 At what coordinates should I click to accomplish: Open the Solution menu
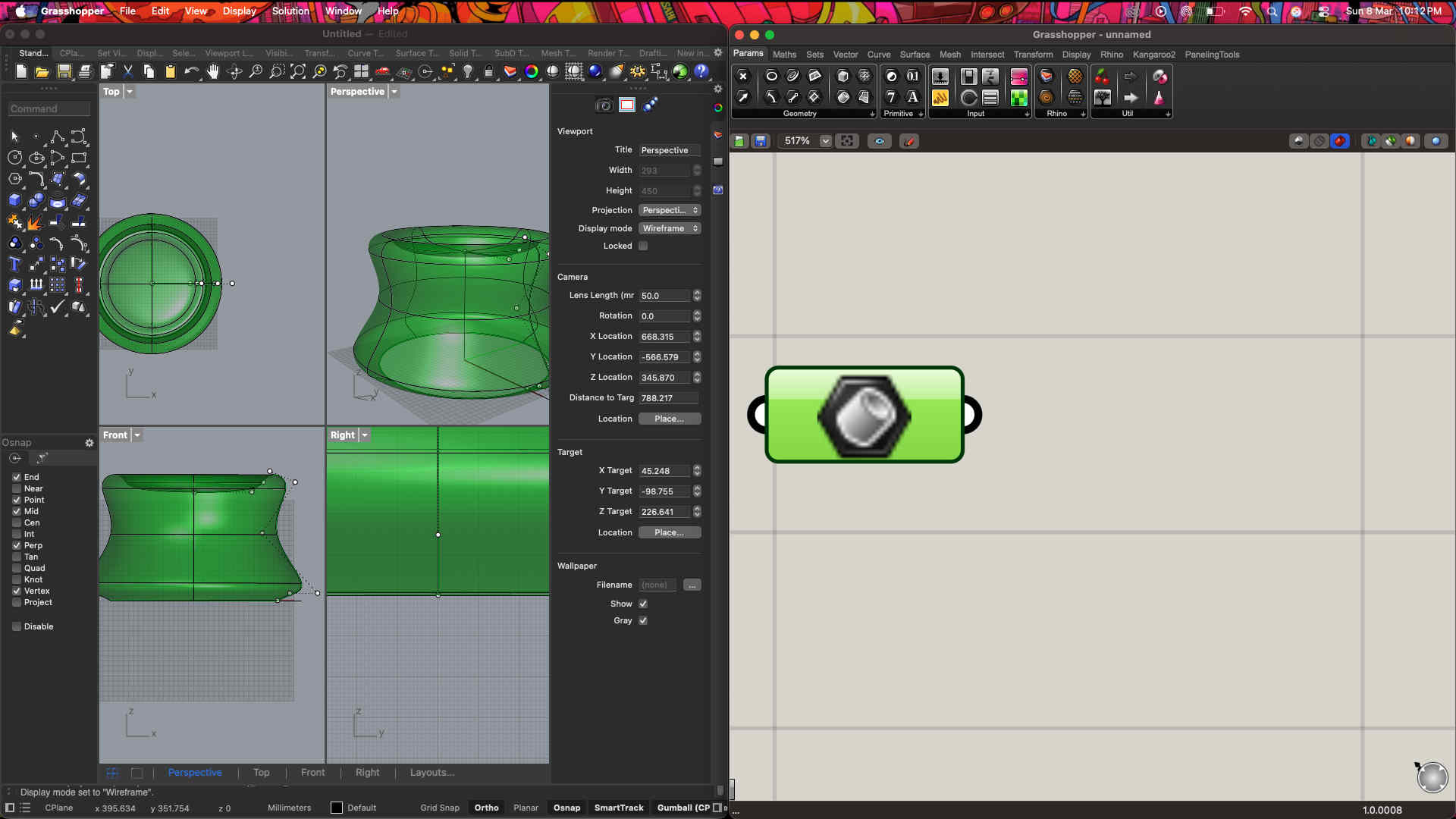click(290, 11)
